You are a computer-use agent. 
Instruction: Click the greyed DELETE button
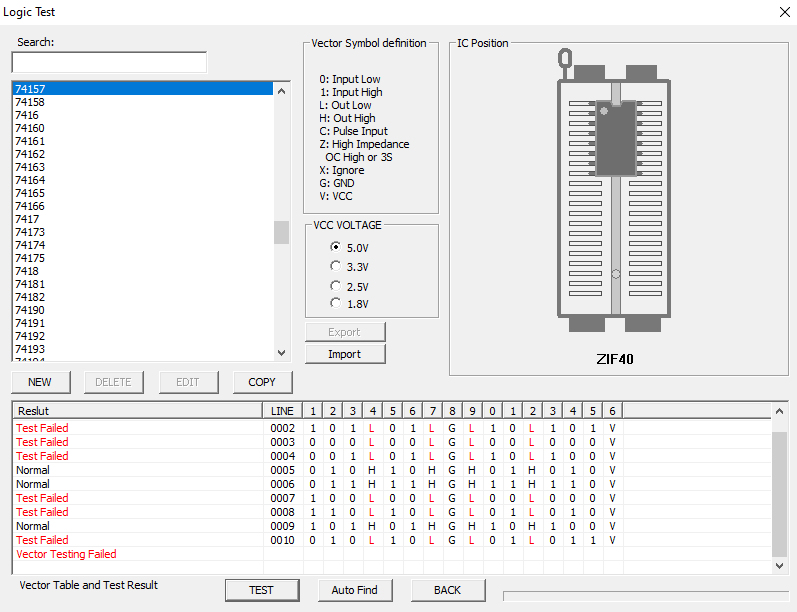coord(114,382)
